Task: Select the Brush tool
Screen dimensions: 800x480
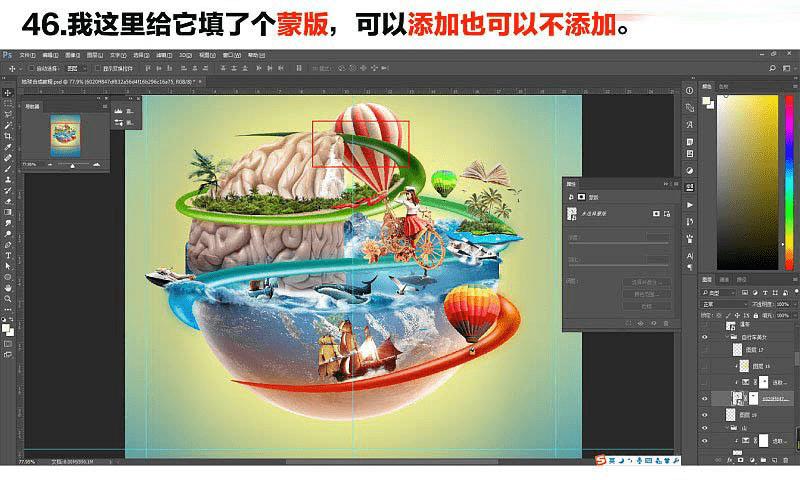Action: point(8,169)
